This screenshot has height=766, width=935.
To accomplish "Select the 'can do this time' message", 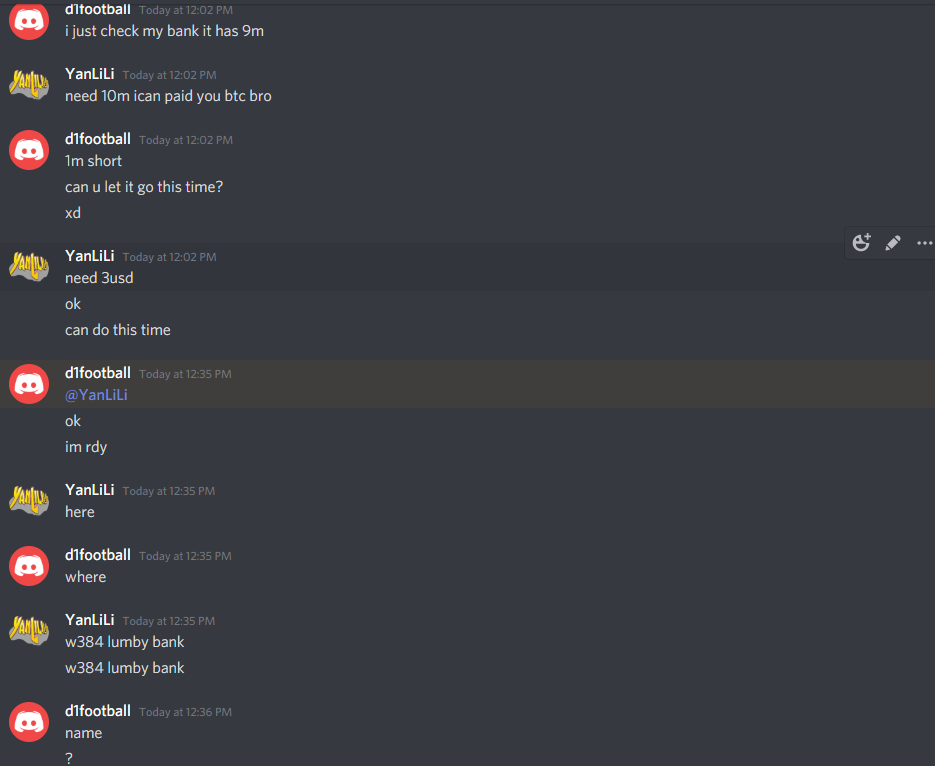I will [x=117, y=330].
